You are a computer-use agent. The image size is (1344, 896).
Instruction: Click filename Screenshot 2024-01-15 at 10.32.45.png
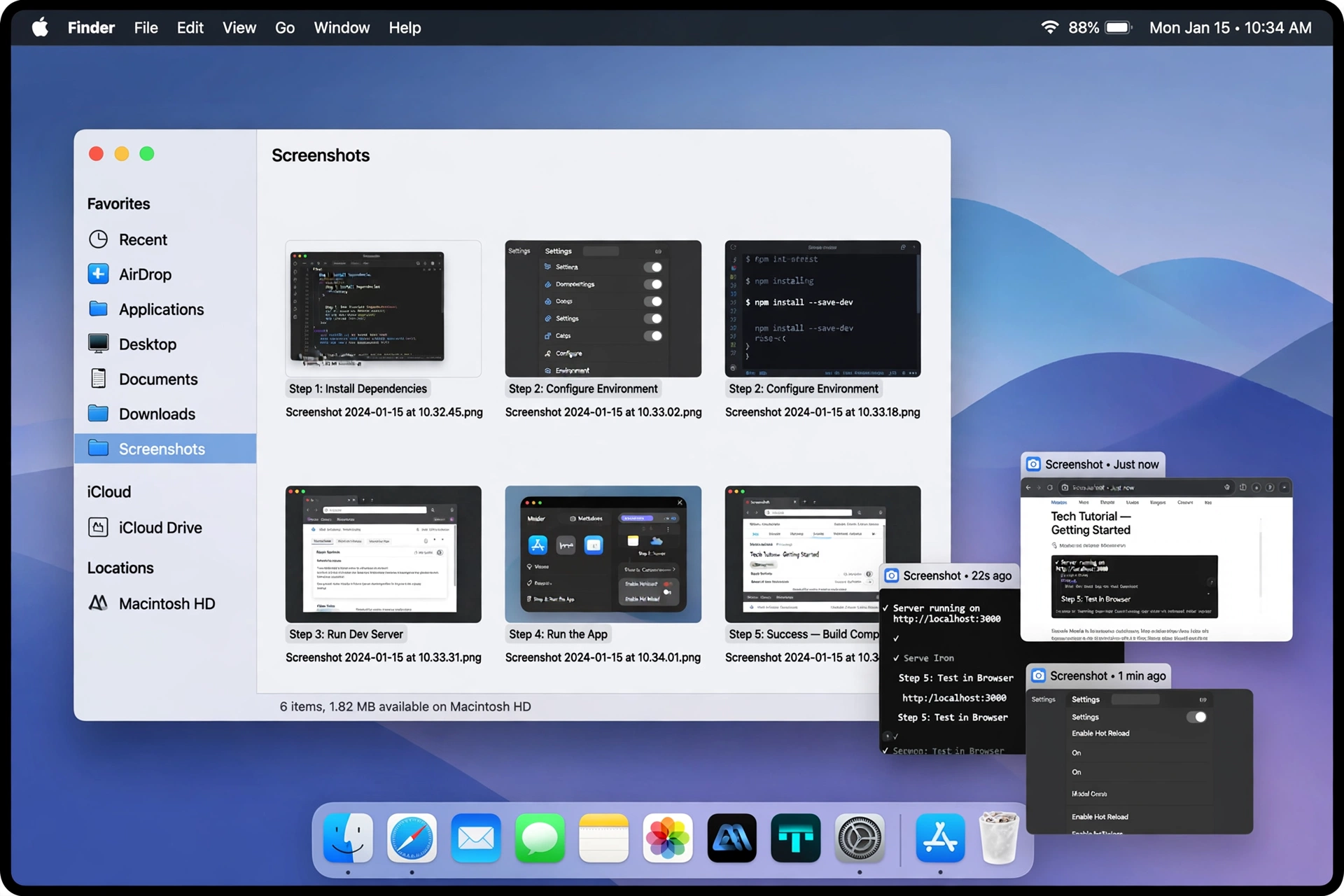384,412
